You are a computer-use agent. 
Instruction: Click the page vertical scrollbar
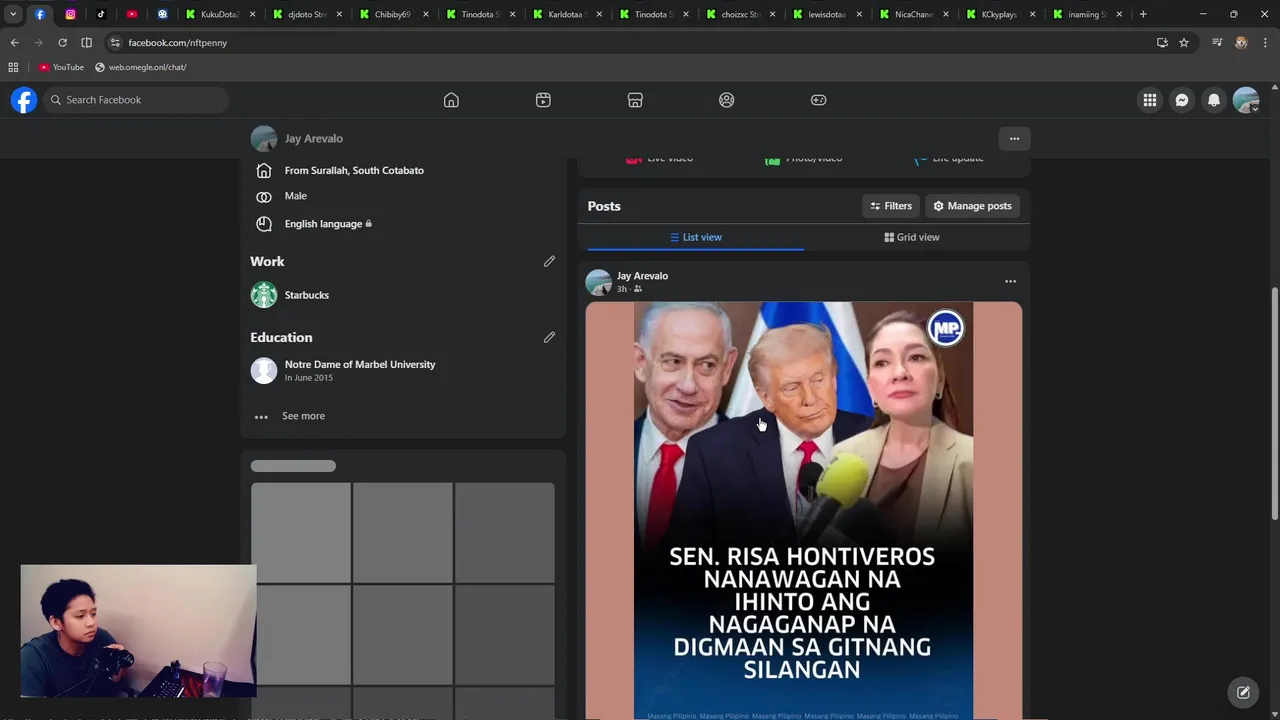[x=1274, y=402]
